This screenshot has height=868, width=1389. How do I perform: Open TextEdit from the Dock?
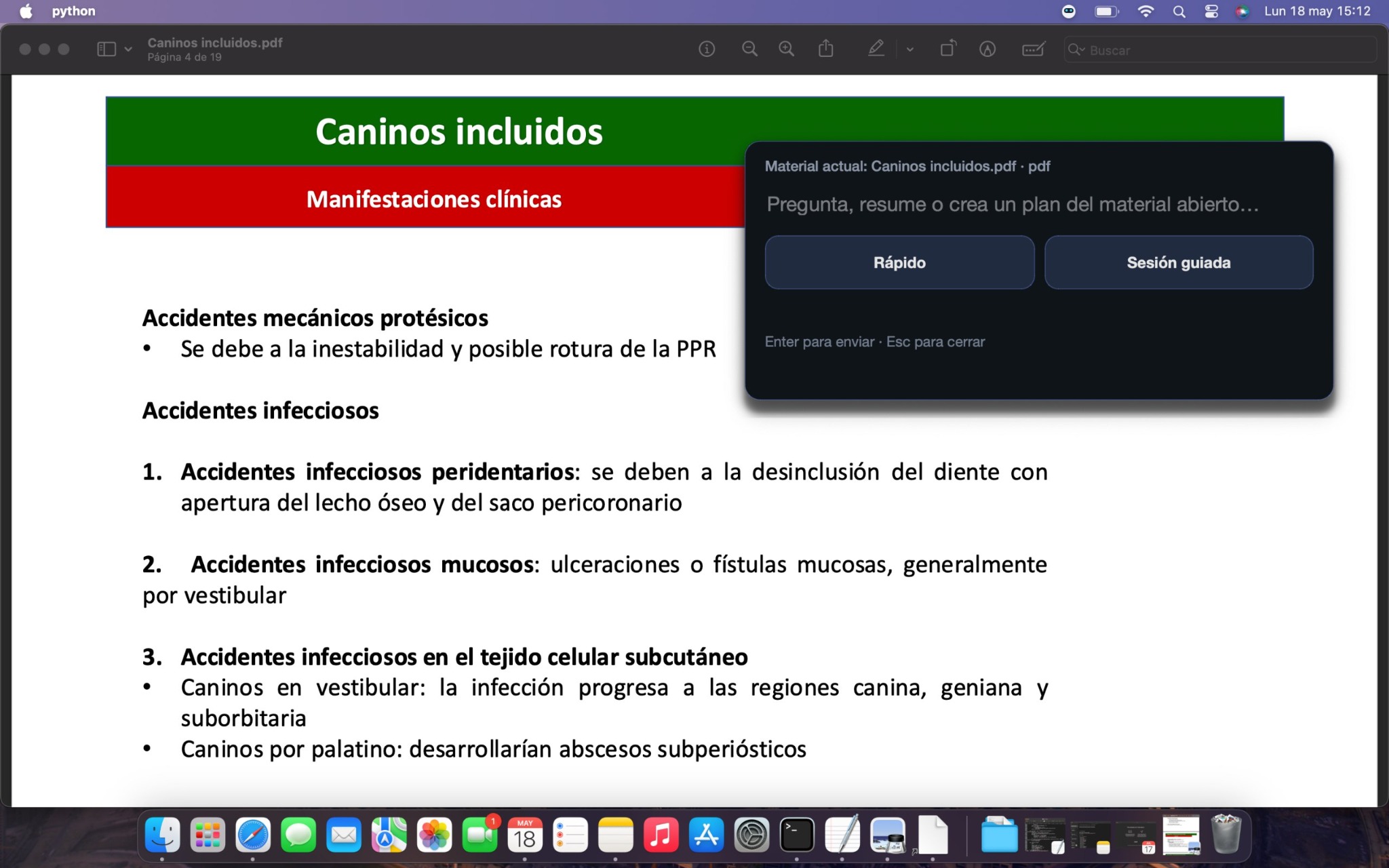pyautogui.click(x=842, y=834)
